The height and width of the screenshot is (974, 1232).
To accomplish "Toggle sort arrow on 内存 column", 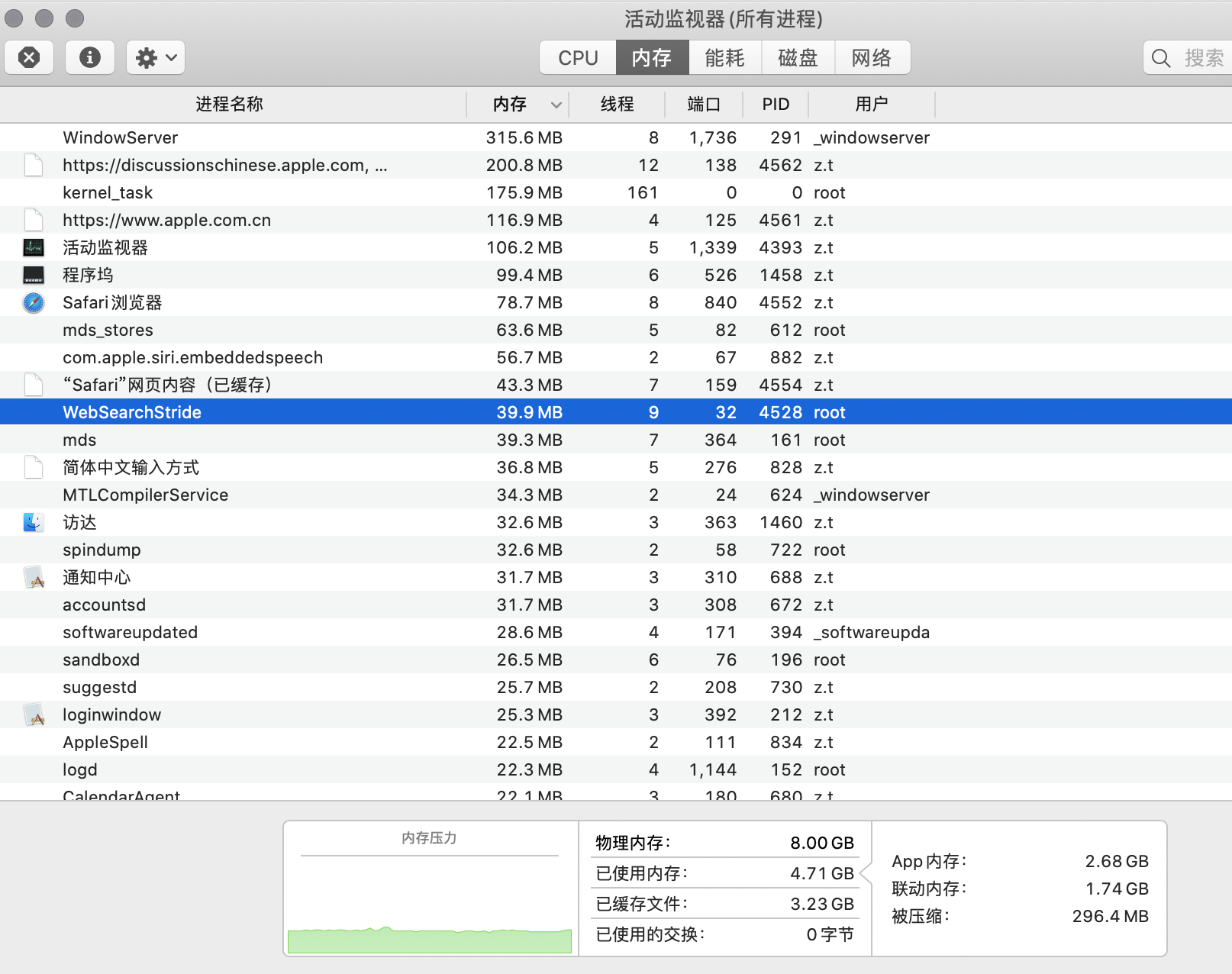I will coord(556,105).
